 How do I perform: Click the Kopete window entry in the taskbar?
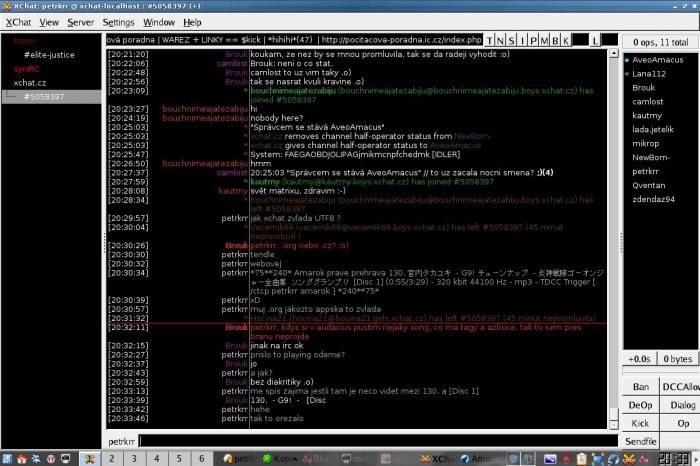(x=279, y=459)
